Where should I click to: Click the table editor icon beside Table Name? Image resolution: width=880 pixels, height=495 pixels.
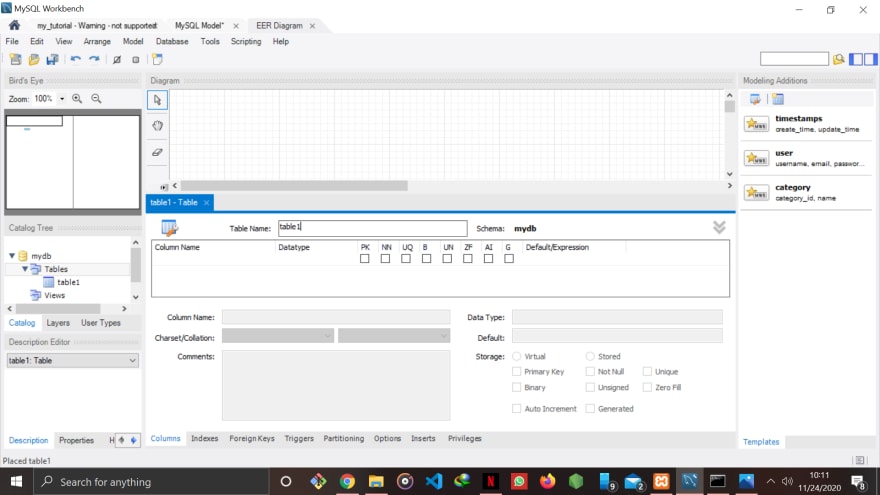click(x=169, y=228)
